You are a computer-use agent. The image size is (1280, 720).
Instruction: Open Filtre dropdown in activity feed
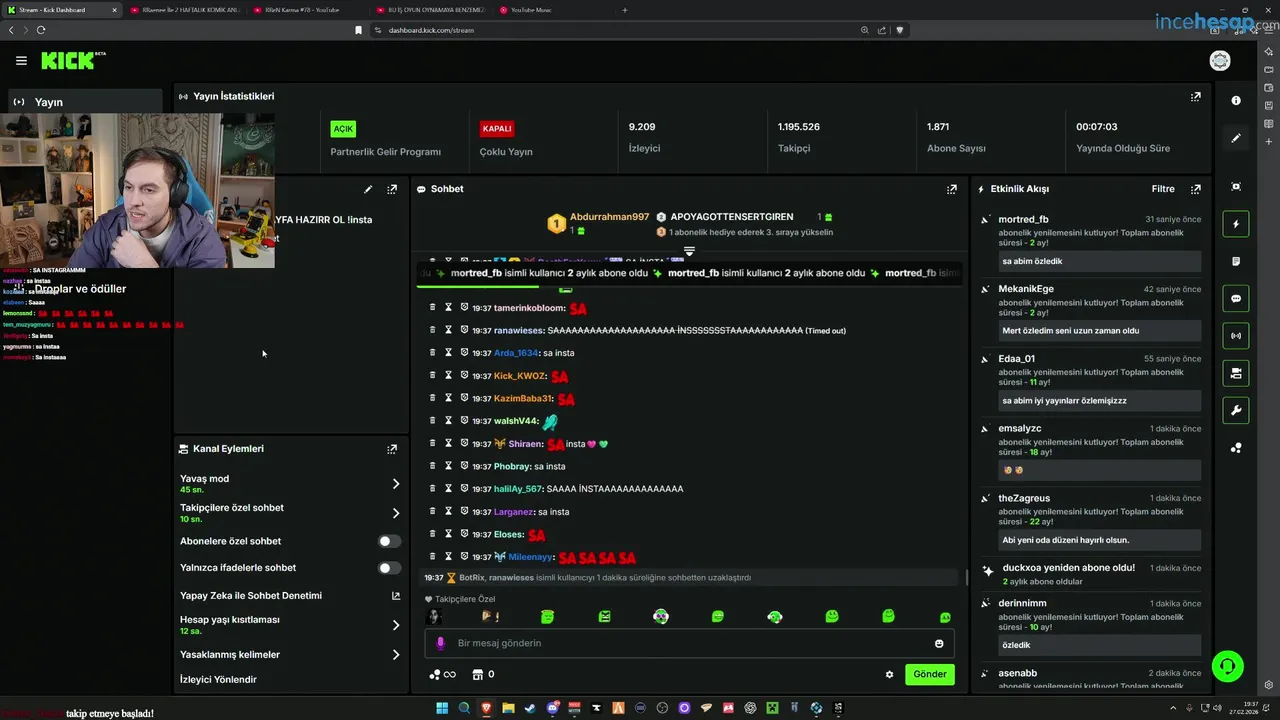pyautogui.click(x=1163, y=189)
